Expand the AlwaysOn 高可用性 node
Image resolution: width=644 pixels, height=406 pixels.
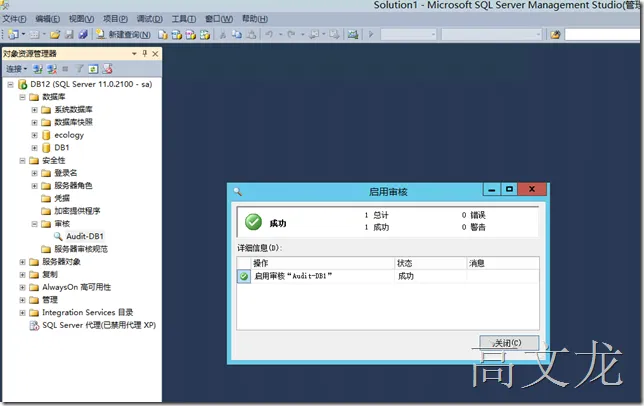[23, 287]
